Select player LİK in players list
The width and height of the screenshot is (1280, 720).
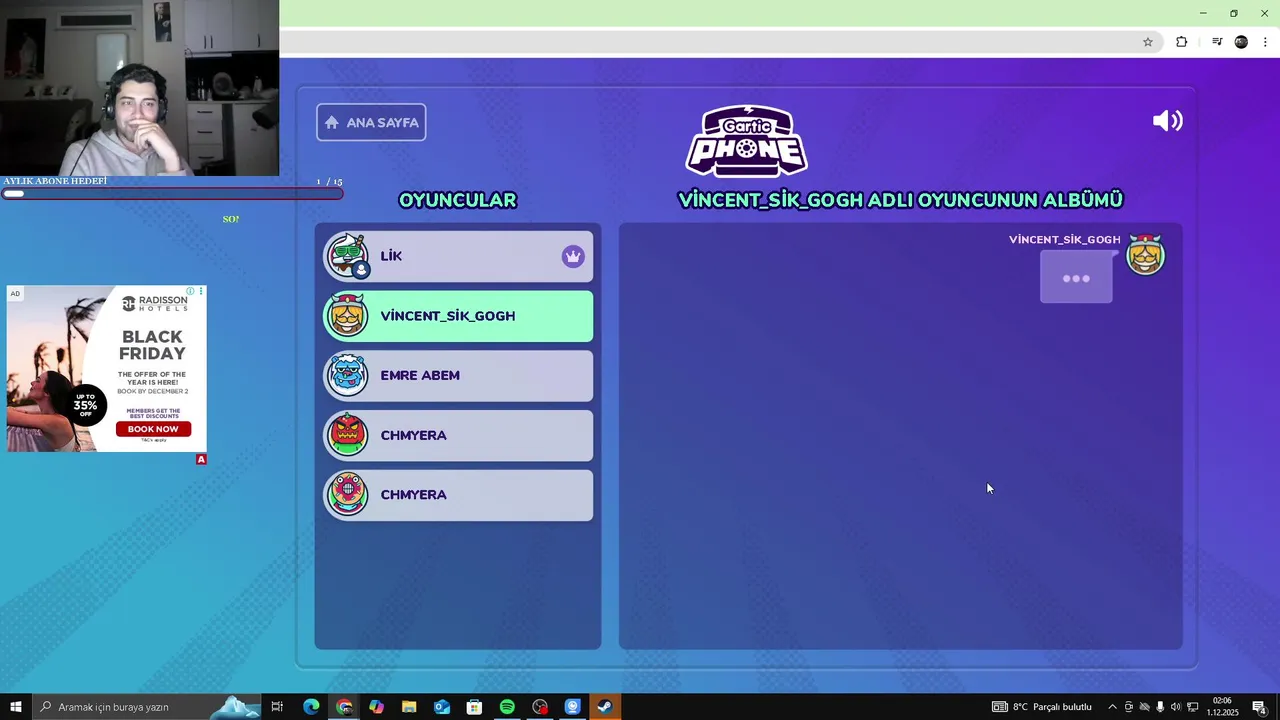pos(458,256)
